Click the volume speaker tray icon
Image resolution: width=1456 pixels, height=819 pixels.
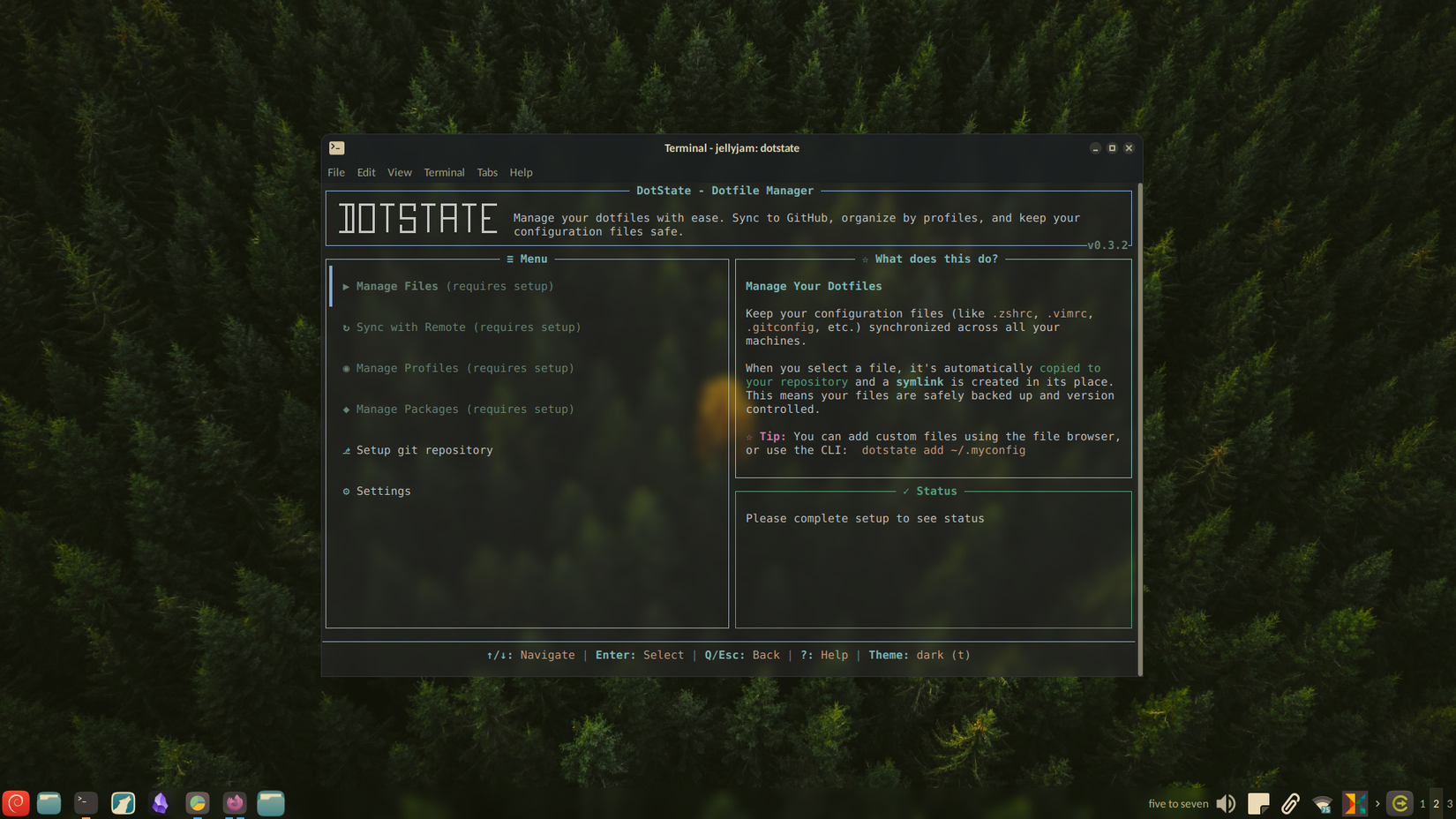1226,803
